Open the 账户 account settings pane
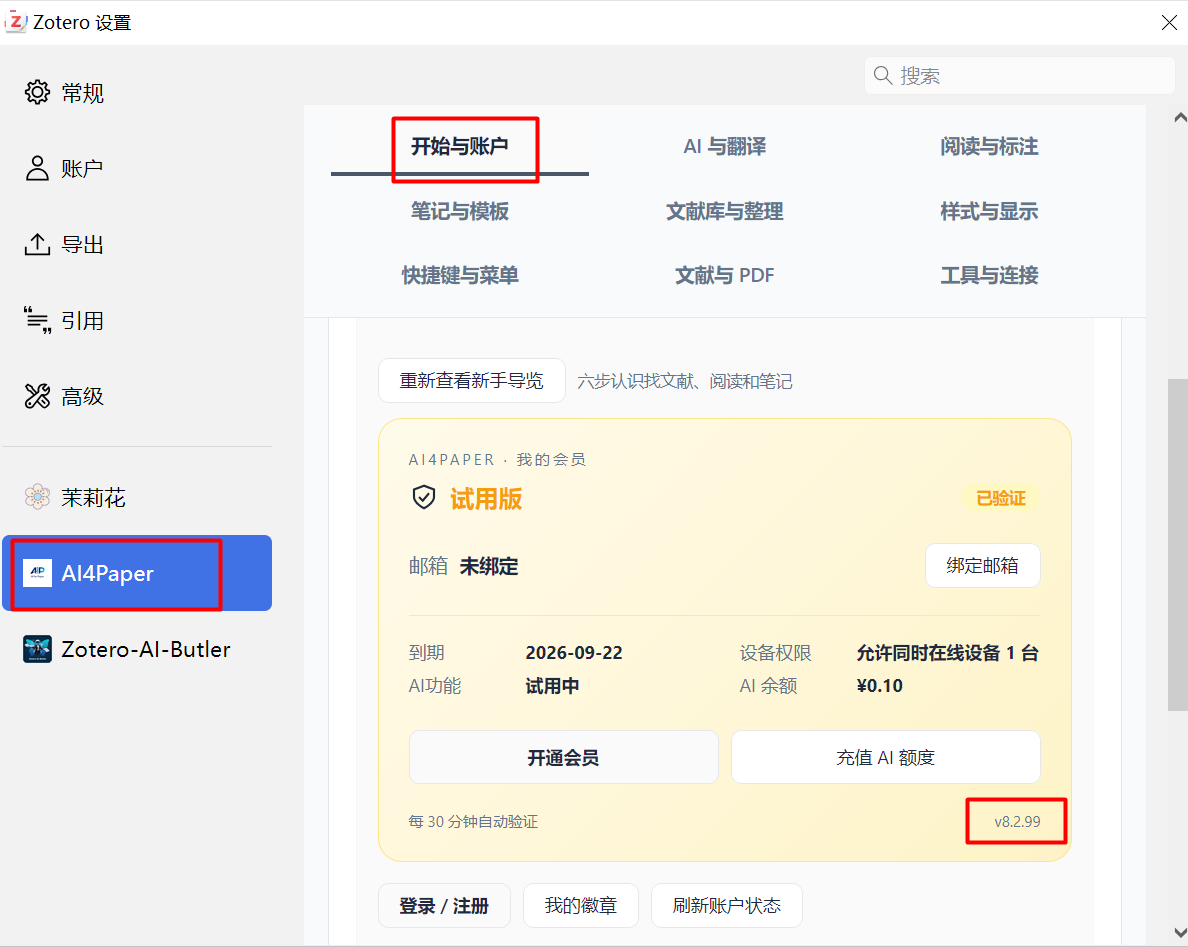Viewport: 1188px width, 947px height. 136,169
